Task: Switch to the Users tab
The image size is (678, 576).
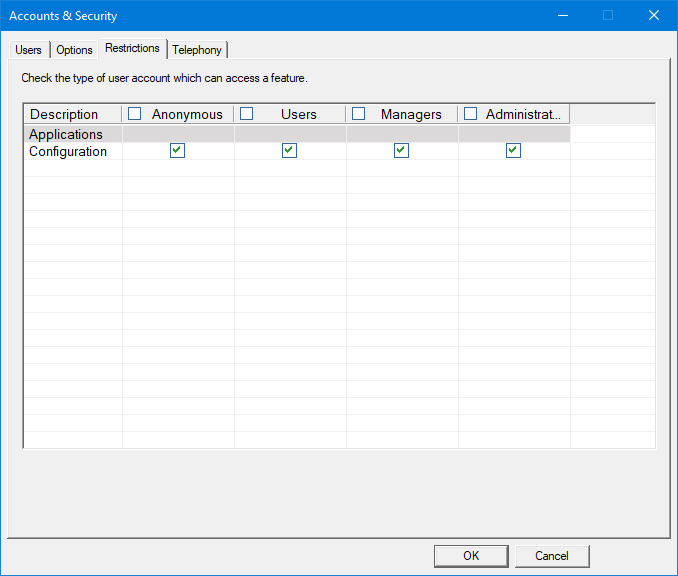Action: pos(28,50)
